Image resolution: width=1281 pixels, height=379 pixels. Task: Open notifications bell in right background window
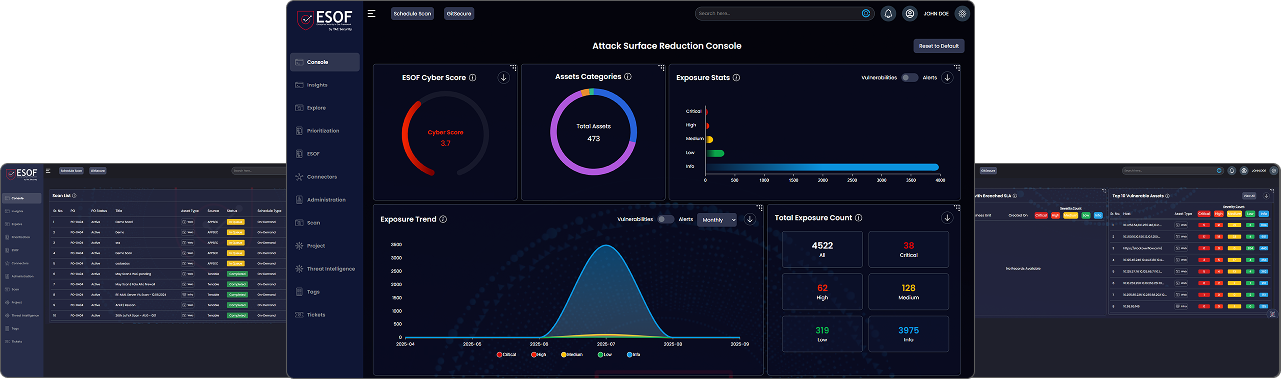point(1232,170)
